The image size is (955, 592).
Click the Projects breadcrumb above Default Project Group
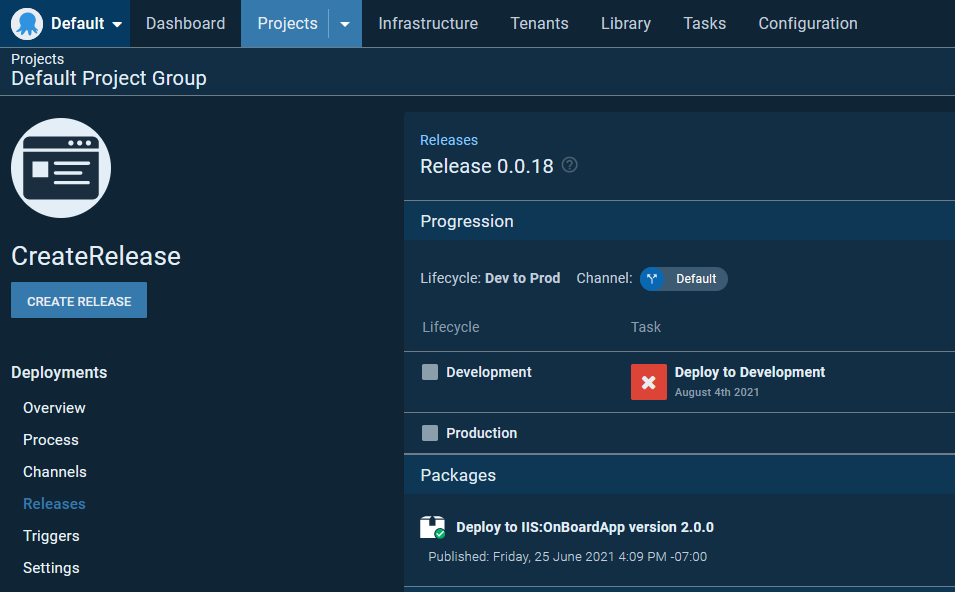pos(37,59)
